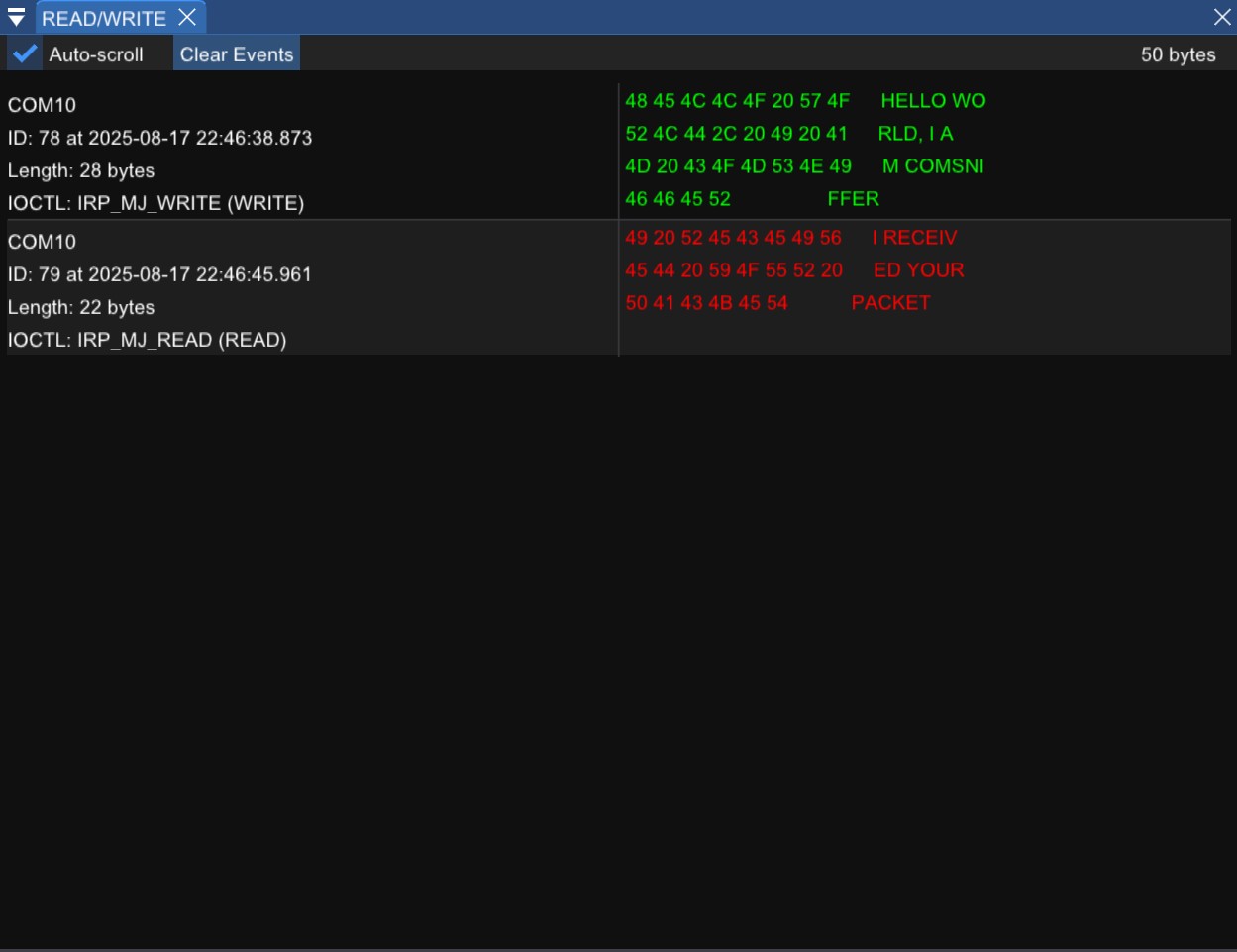Click the 50 bytes counter
Viewport: 1237px width, 952px height.
click(1178, 54)
